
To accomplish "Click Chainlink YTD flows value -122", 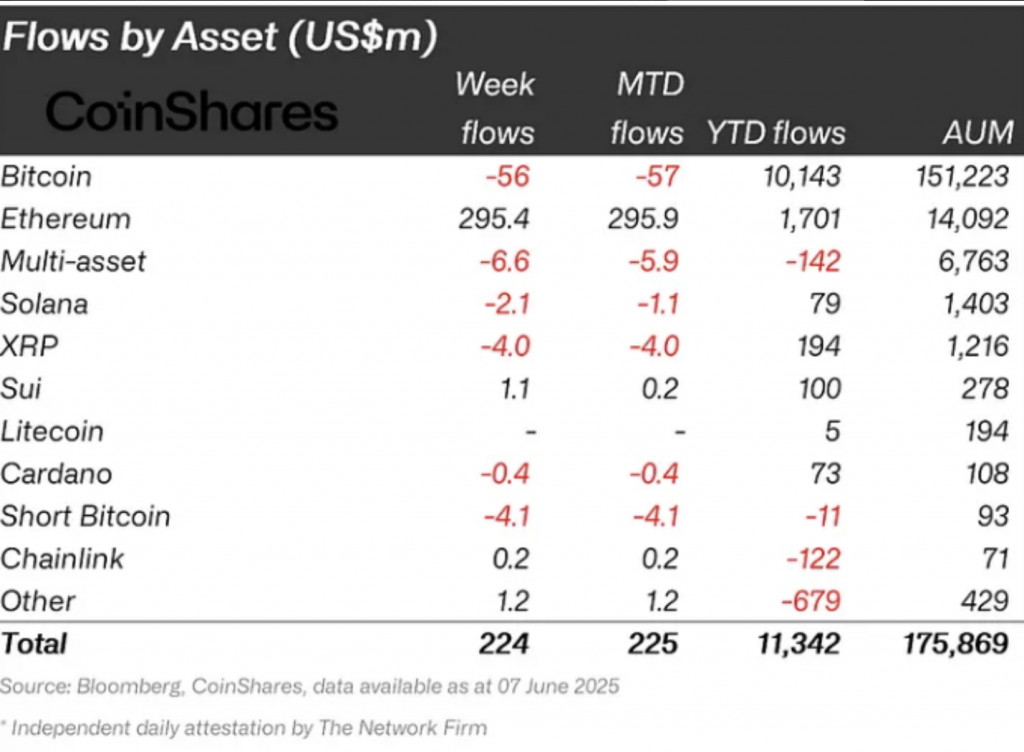I will tap(813, 559).
